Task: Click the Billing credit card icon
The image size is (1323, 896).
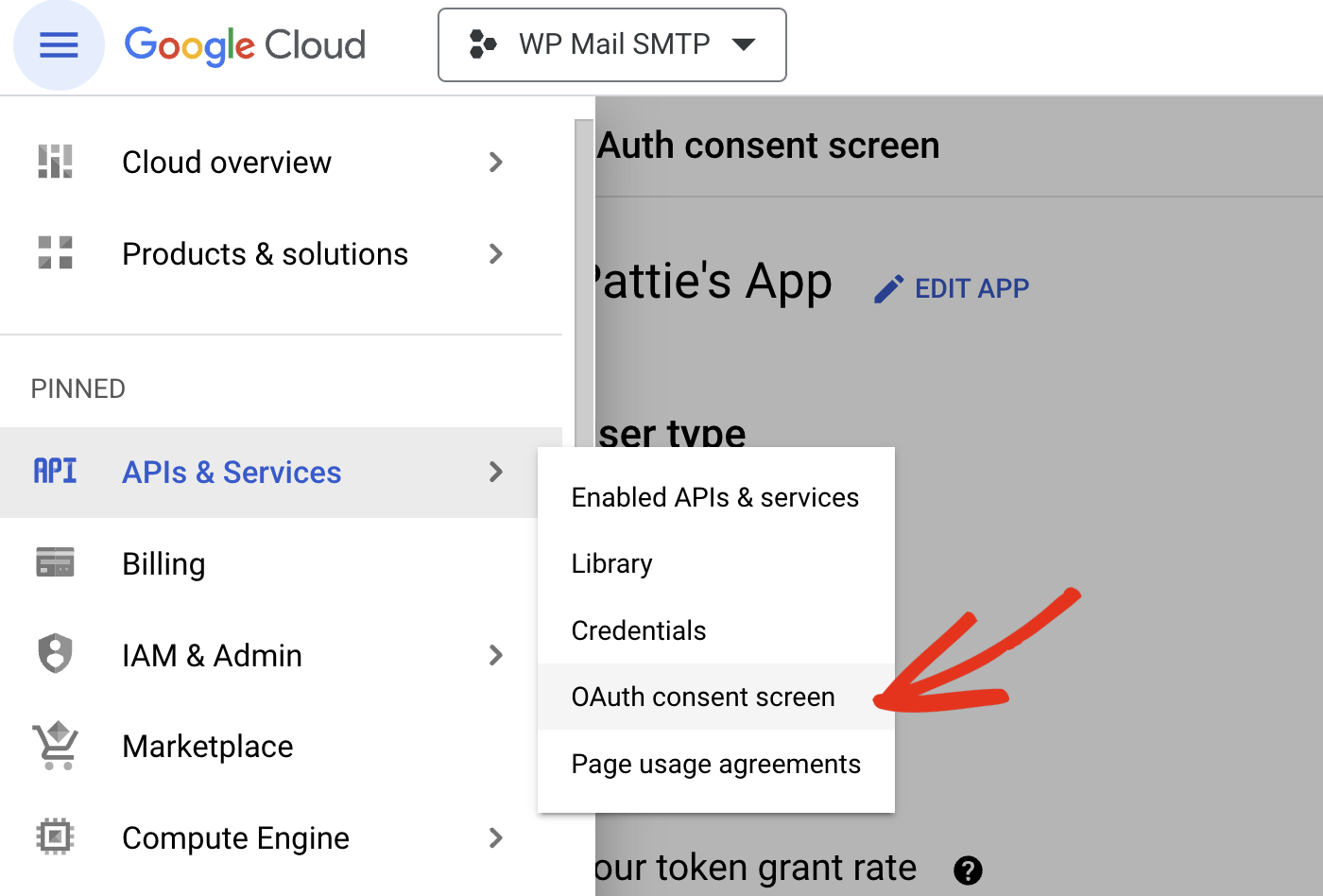Action: coord(55,562)
